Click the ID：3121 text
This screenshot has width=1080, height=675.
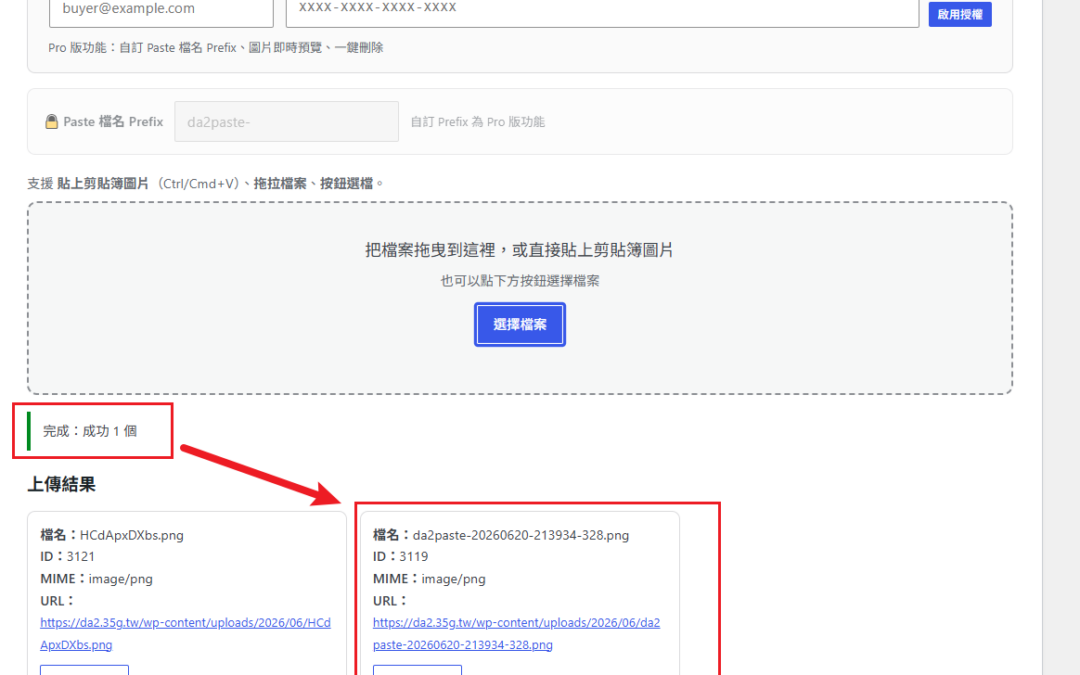[x=68, y=557]
